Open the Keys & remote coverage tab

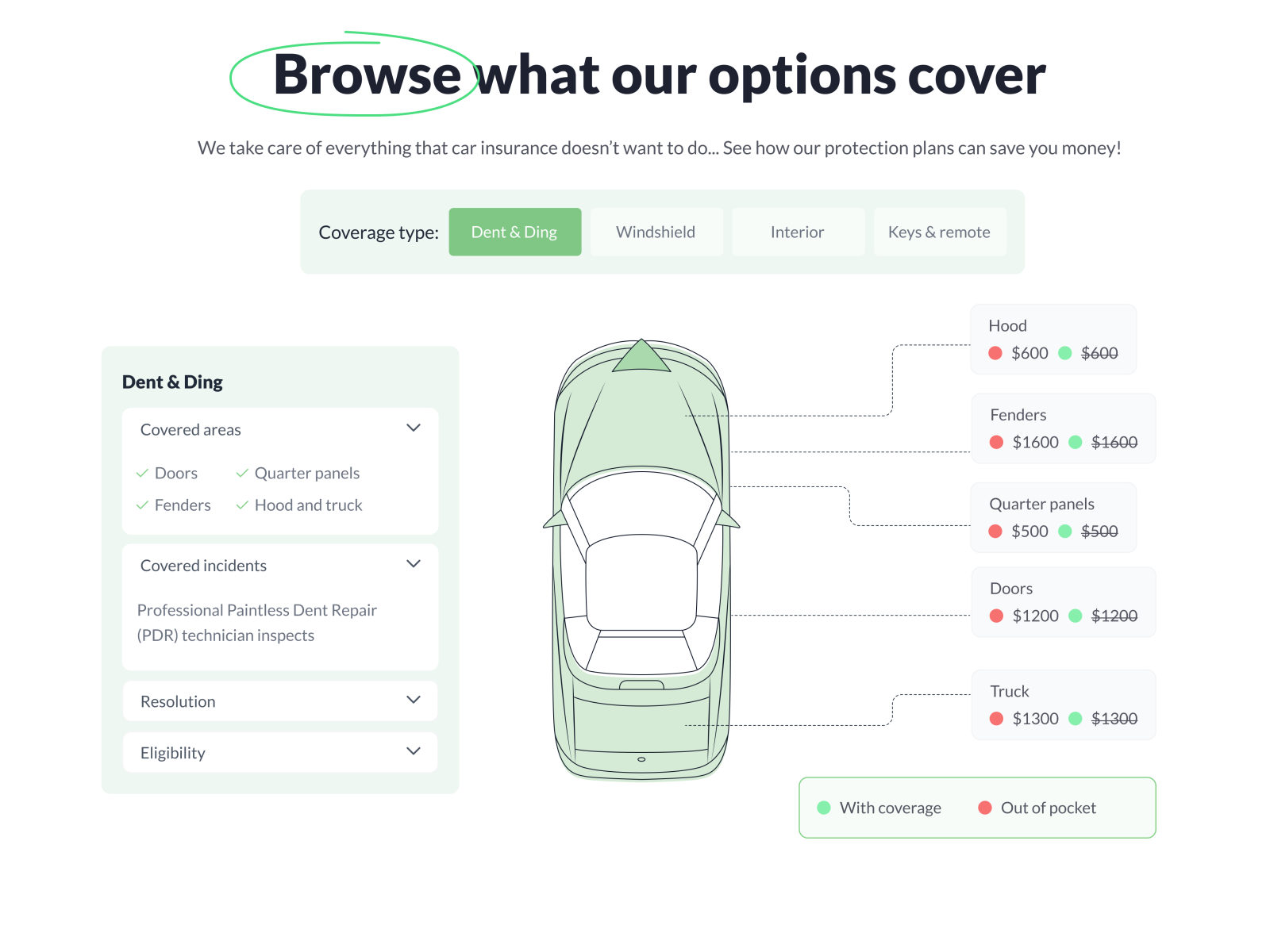point(940,232)
